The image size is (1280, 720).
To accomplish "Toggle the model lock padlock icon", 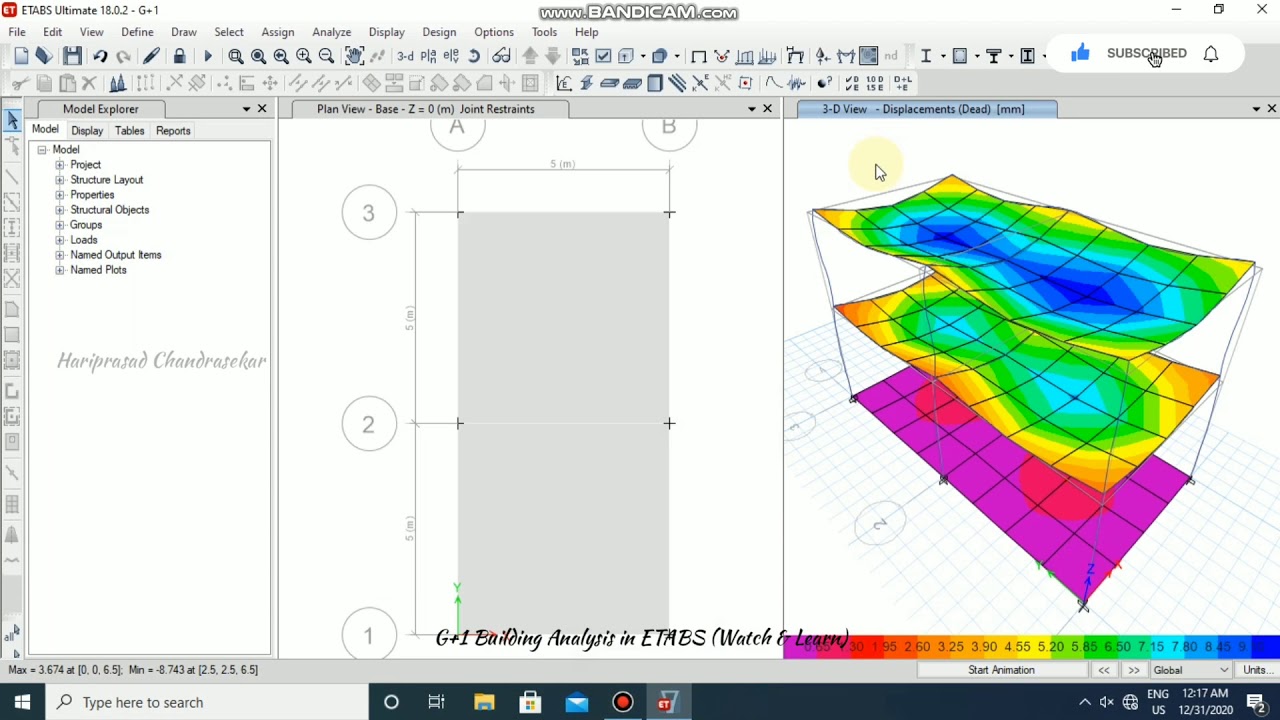I will [x=179, y=57].
